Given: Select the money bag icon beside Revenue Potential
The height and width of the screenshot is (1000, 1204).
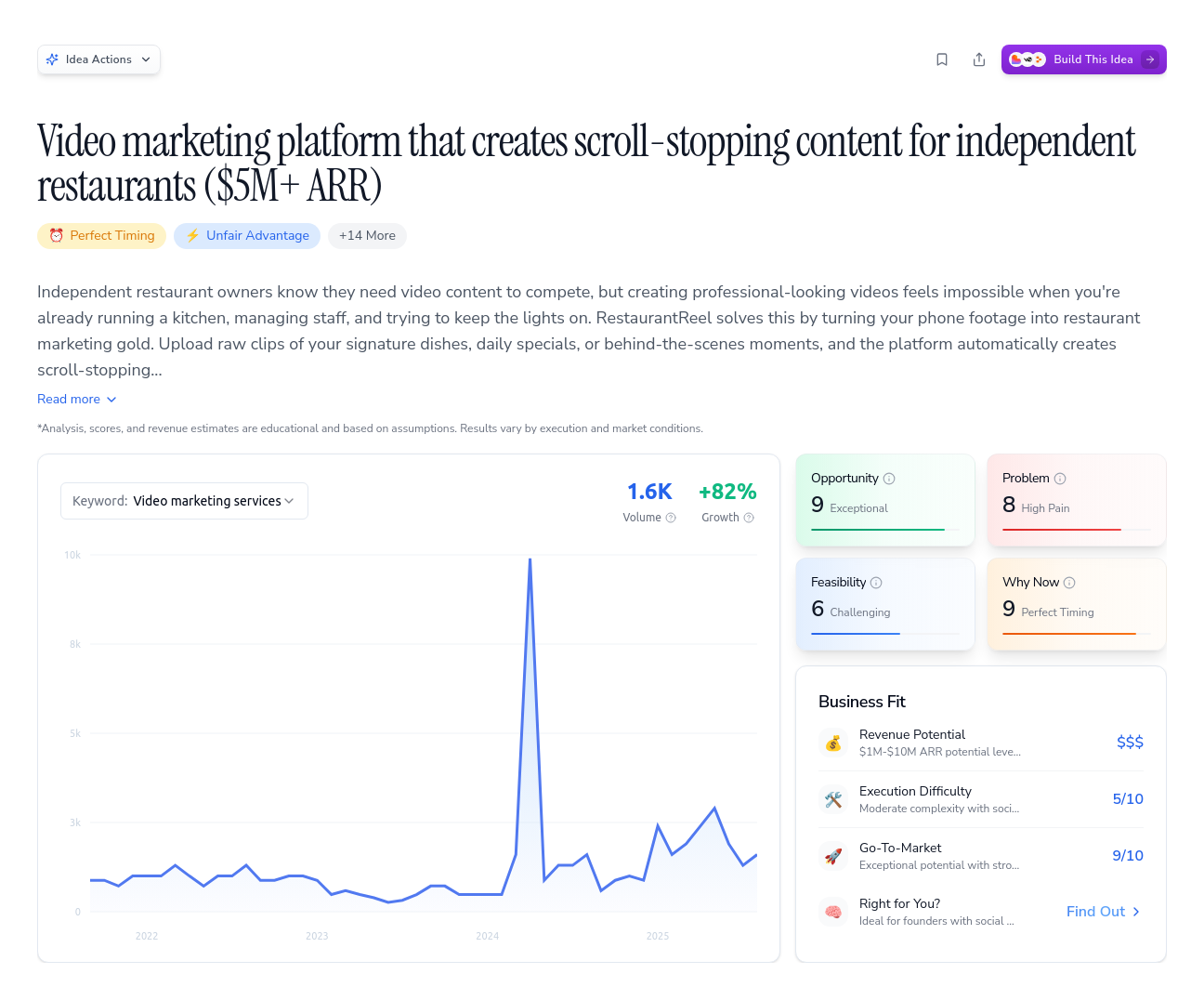Looking at the screenshot, I should click(x=833, y=742).
